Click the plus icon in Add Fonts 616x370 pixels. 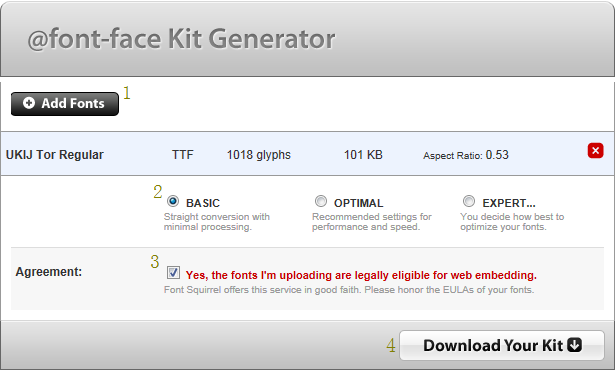[x=29, y=103]
